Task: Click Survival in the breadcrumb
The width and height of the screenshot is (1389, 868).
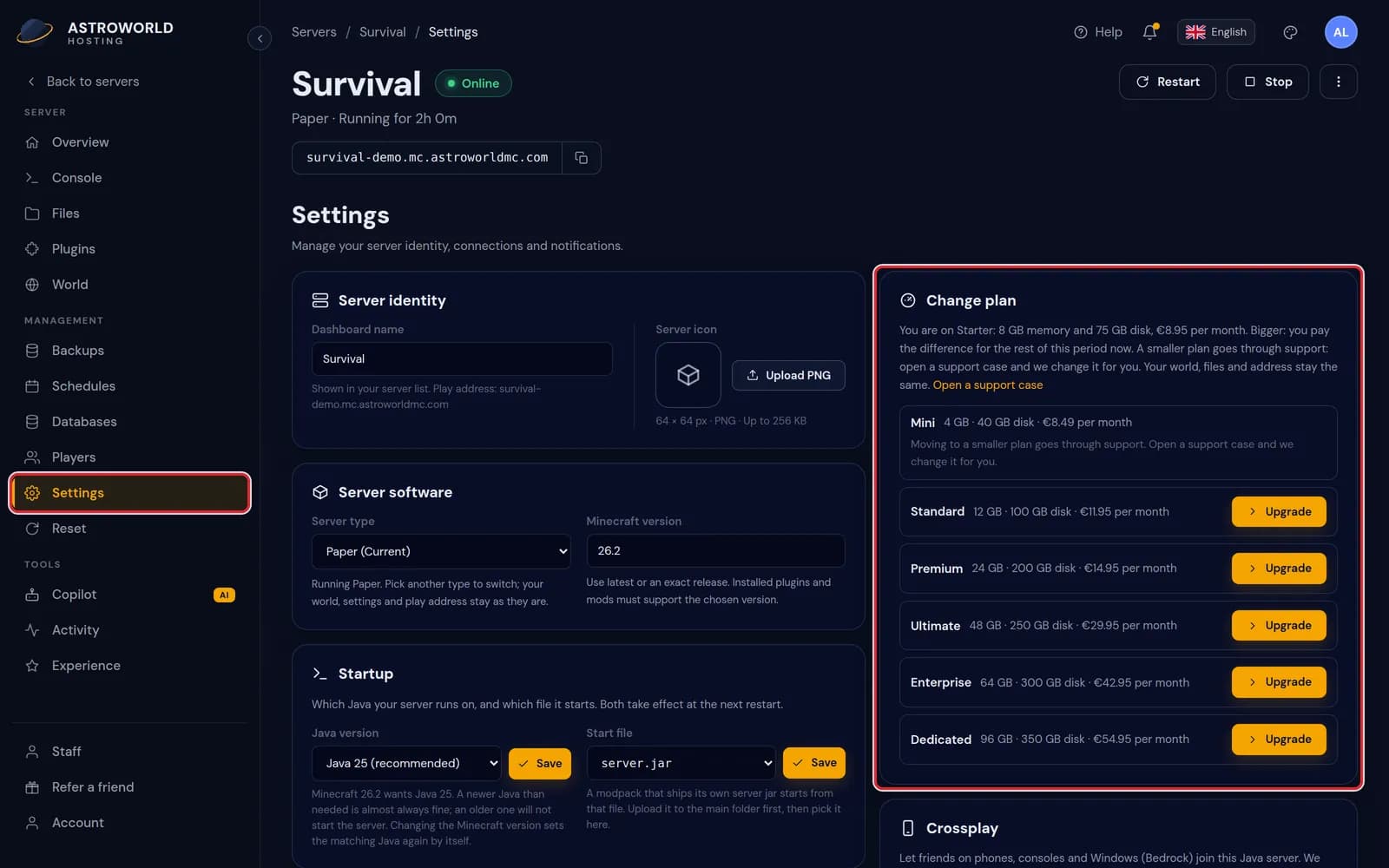Action: (x=382, y=32)
